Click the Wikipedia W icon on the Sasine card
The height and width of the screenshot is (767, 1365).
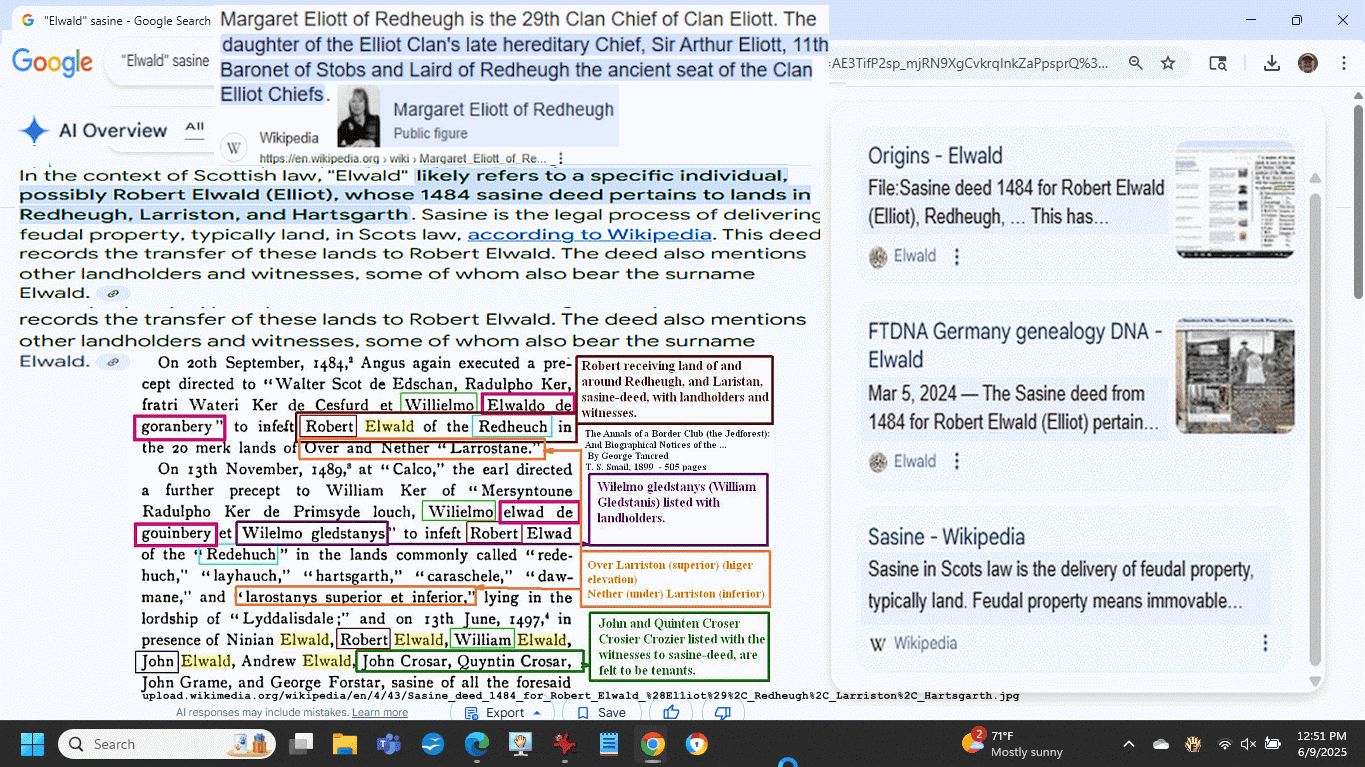(x=877, y=643)
